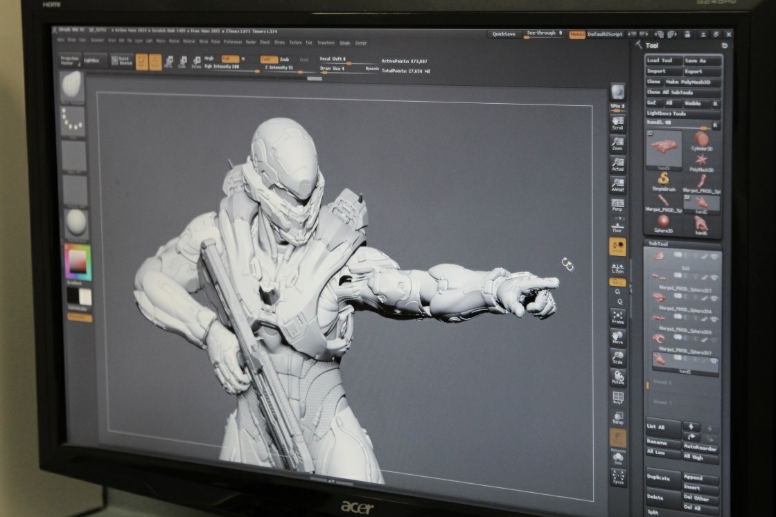
Task: Toggle Transp transparency button
Action: [x=618, y=419]
